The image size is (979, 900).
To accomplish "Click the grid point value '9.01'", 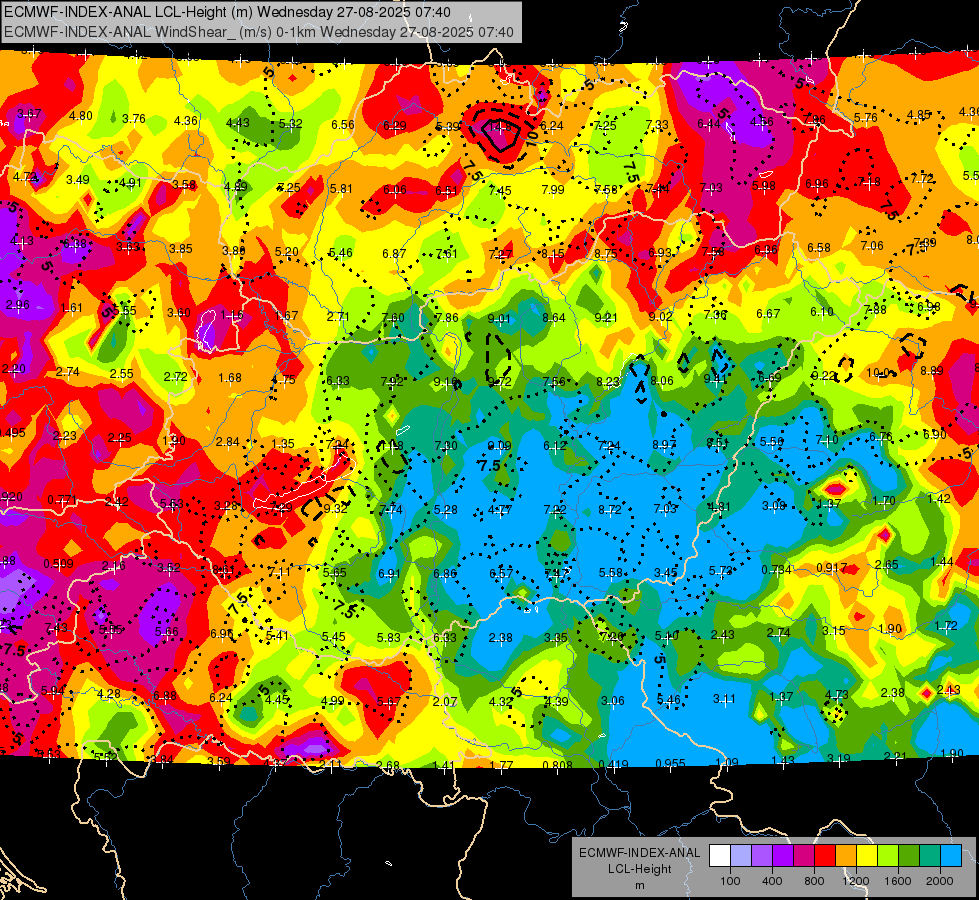I will [499, 319].
